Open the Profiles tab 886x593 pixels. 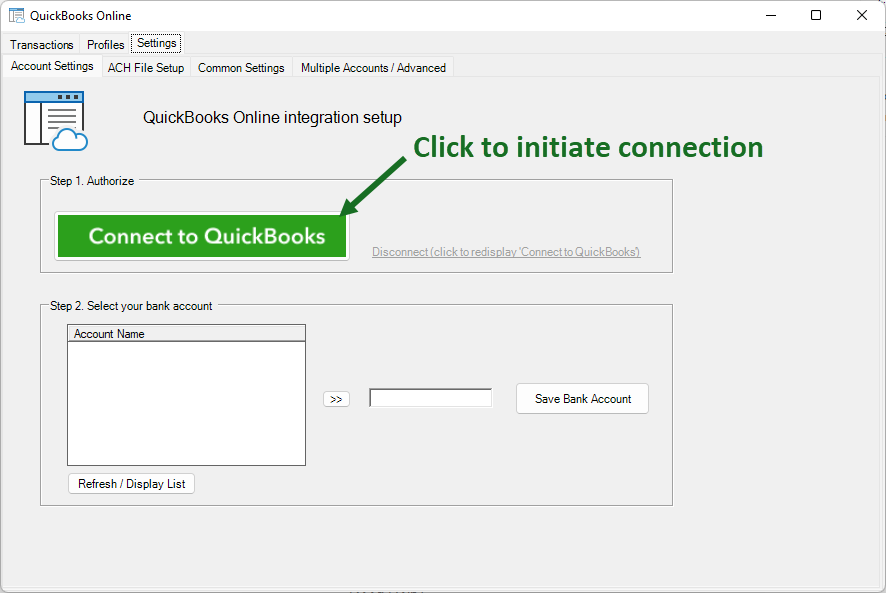pyautogui.click(x=106, y=45)
